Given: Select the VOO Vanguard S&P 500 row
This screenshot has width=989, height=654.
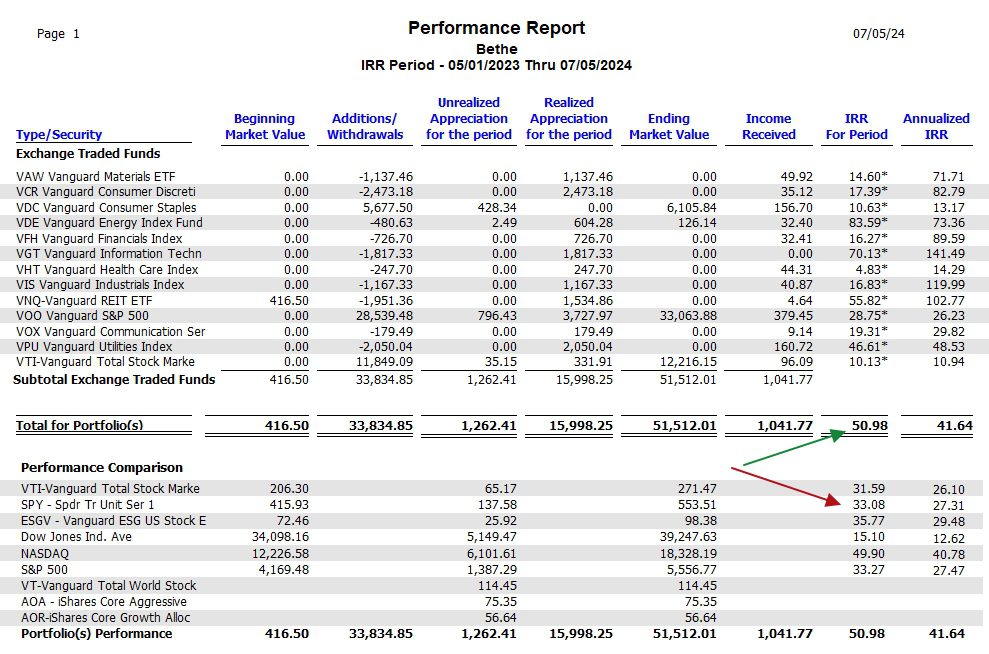Looking at the screenshot, I should [494, 315].
